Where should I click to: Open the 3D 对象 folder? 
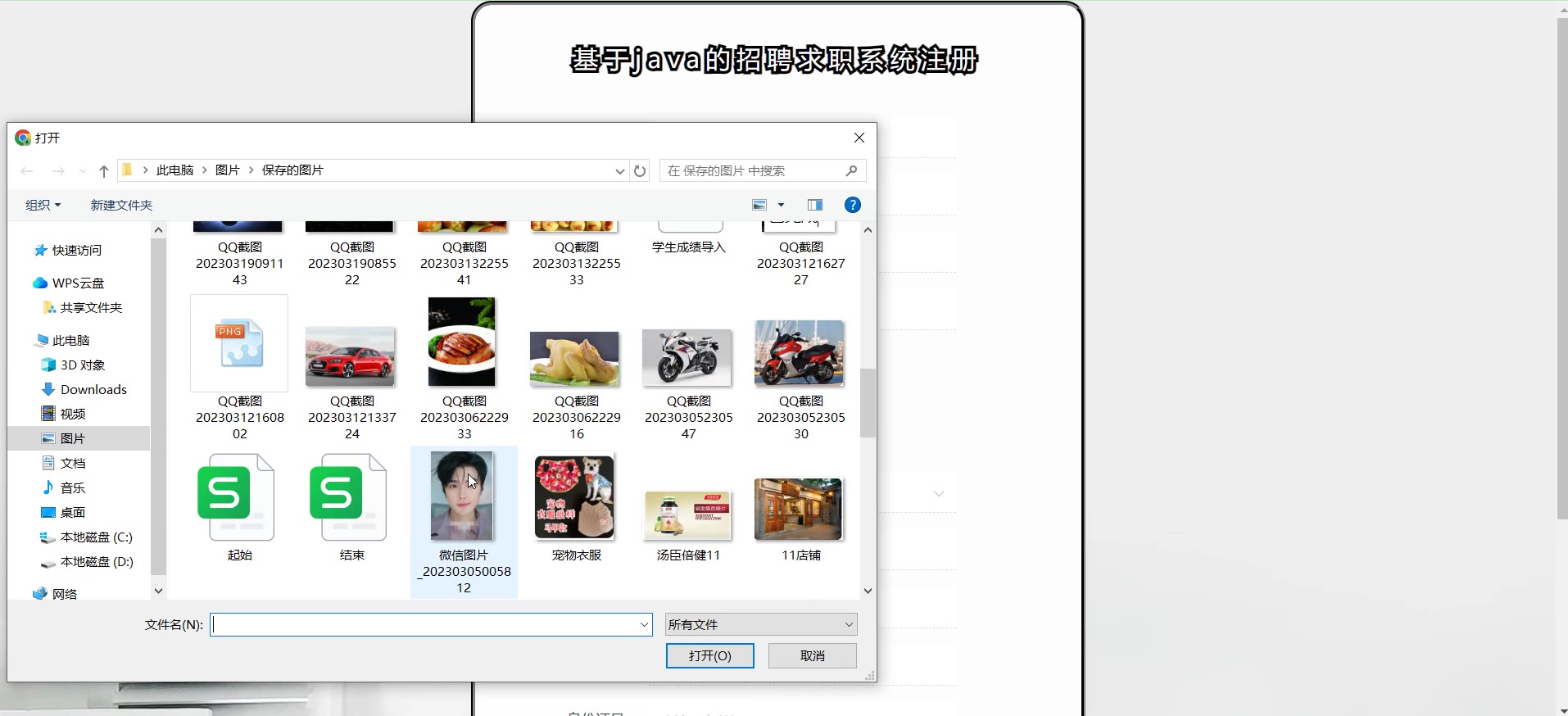[82, 365]
